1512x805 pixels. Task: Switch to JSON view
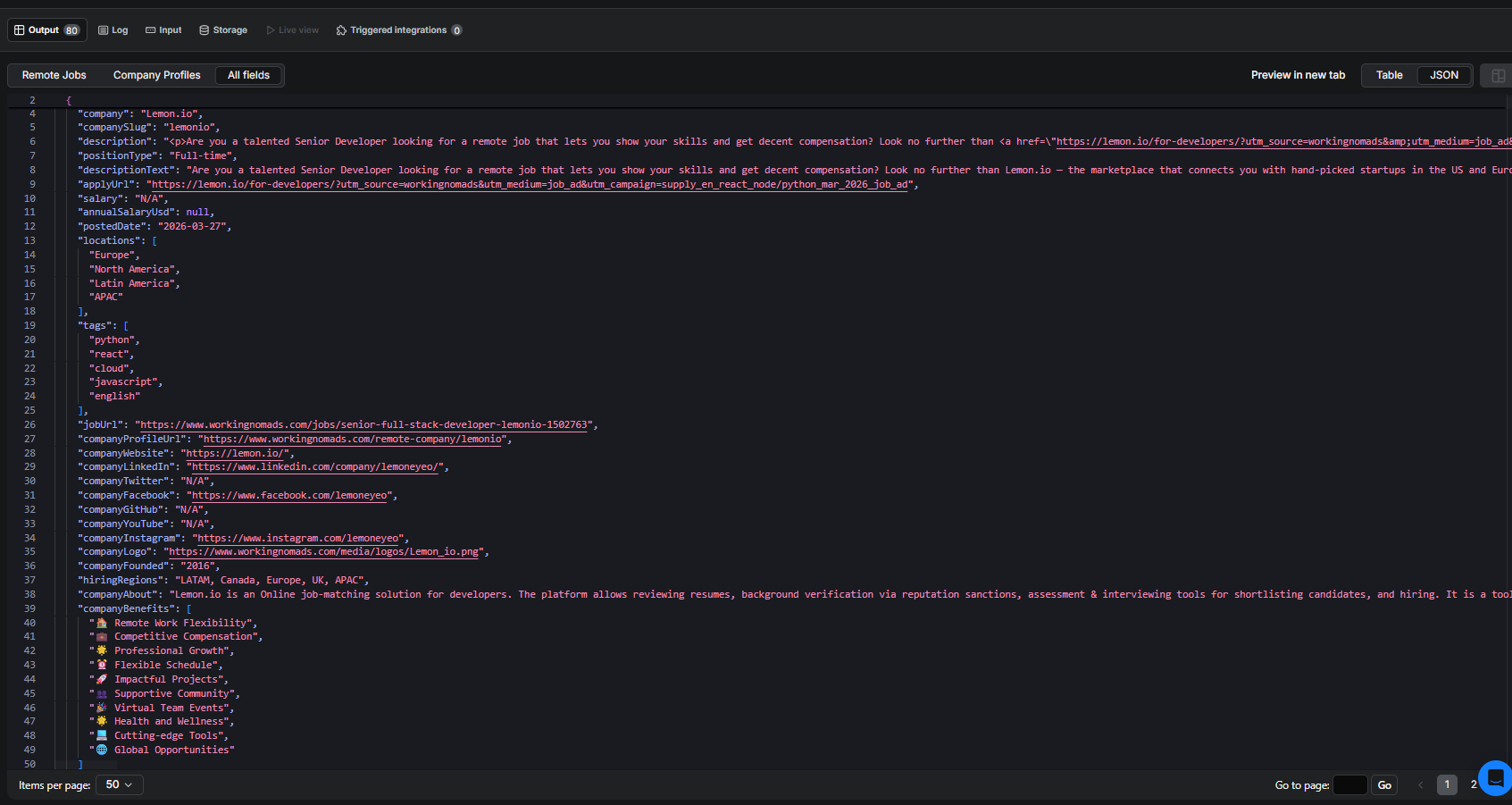point(1444,75)
